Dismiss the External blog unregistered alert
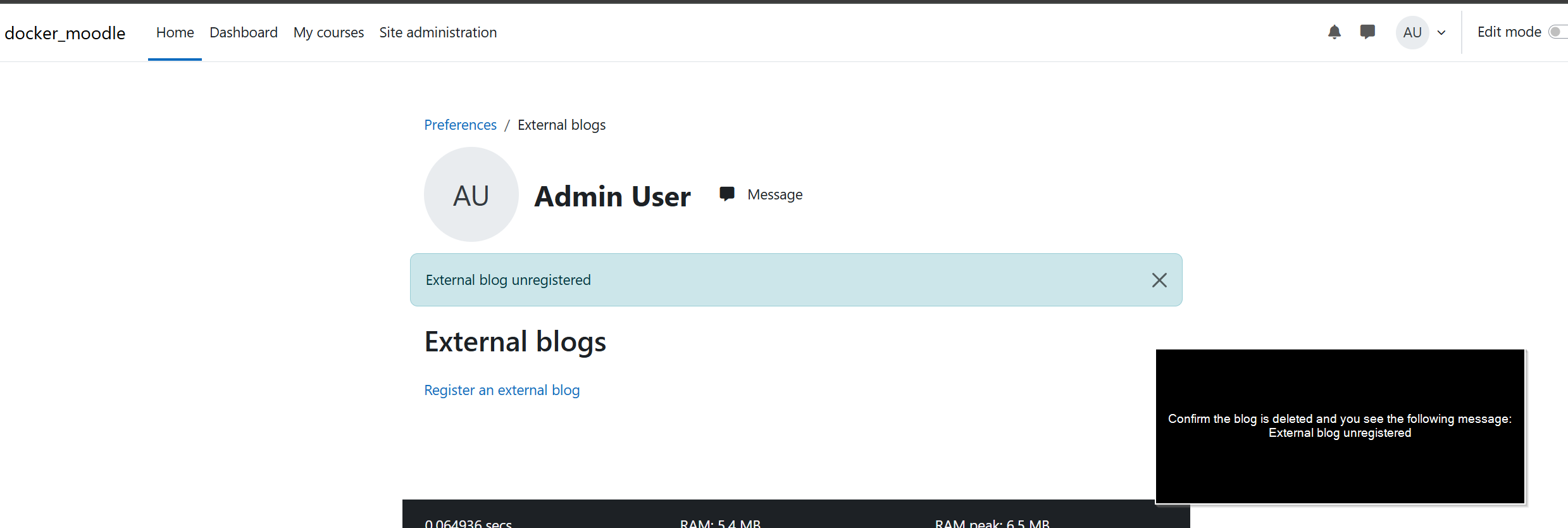 coord(1159,280)
